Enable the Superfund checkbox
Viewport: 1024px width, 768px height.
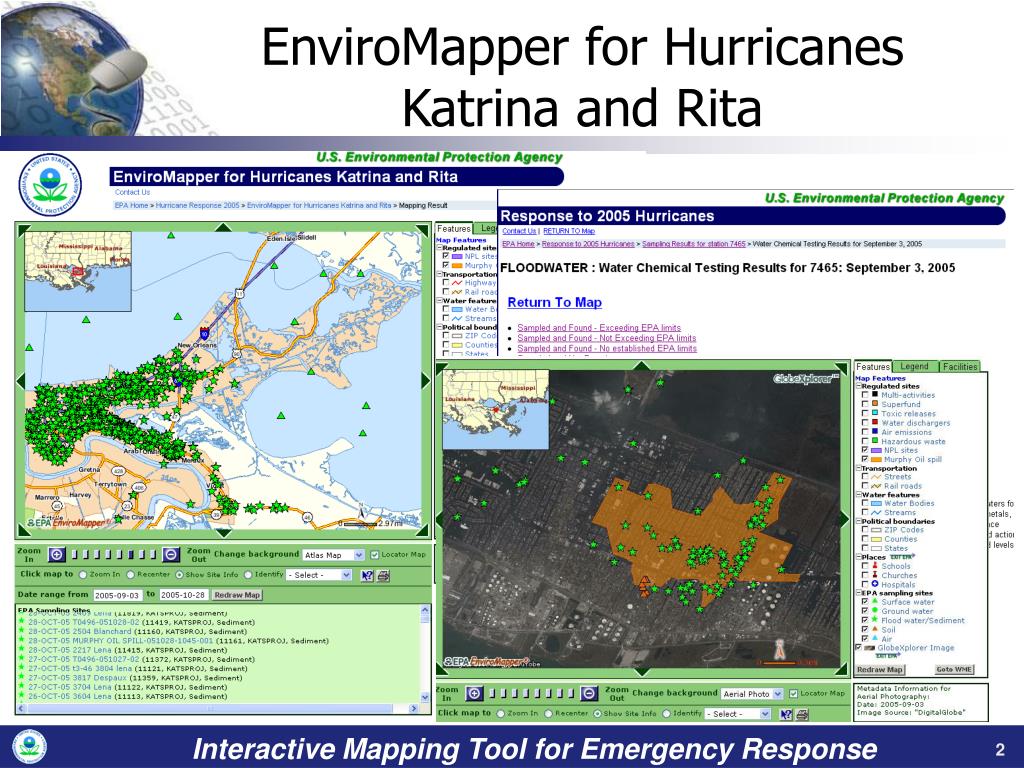click(x=865, y=404)
